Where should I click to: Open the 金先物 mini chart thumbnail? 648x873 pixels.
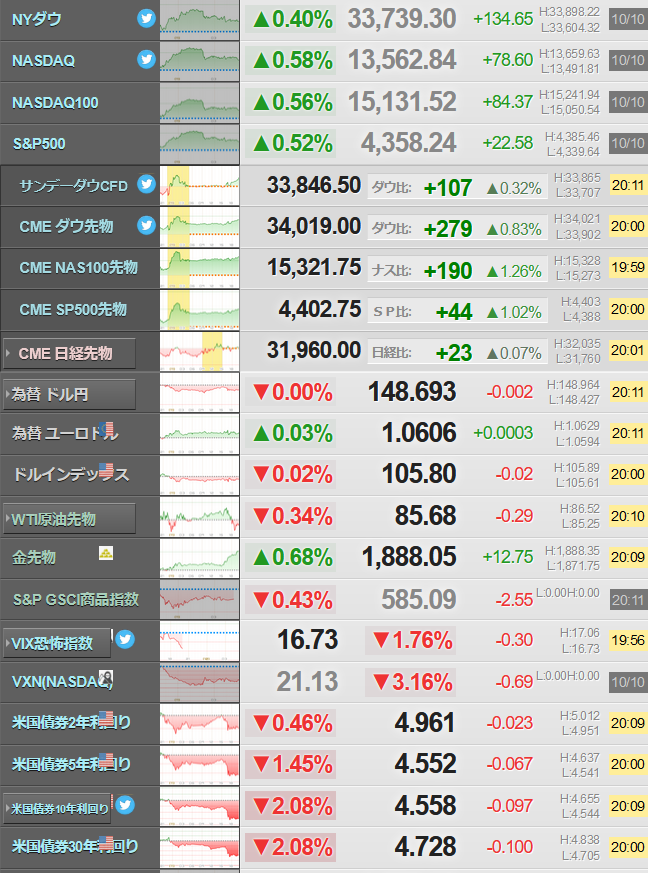(199, 558)
